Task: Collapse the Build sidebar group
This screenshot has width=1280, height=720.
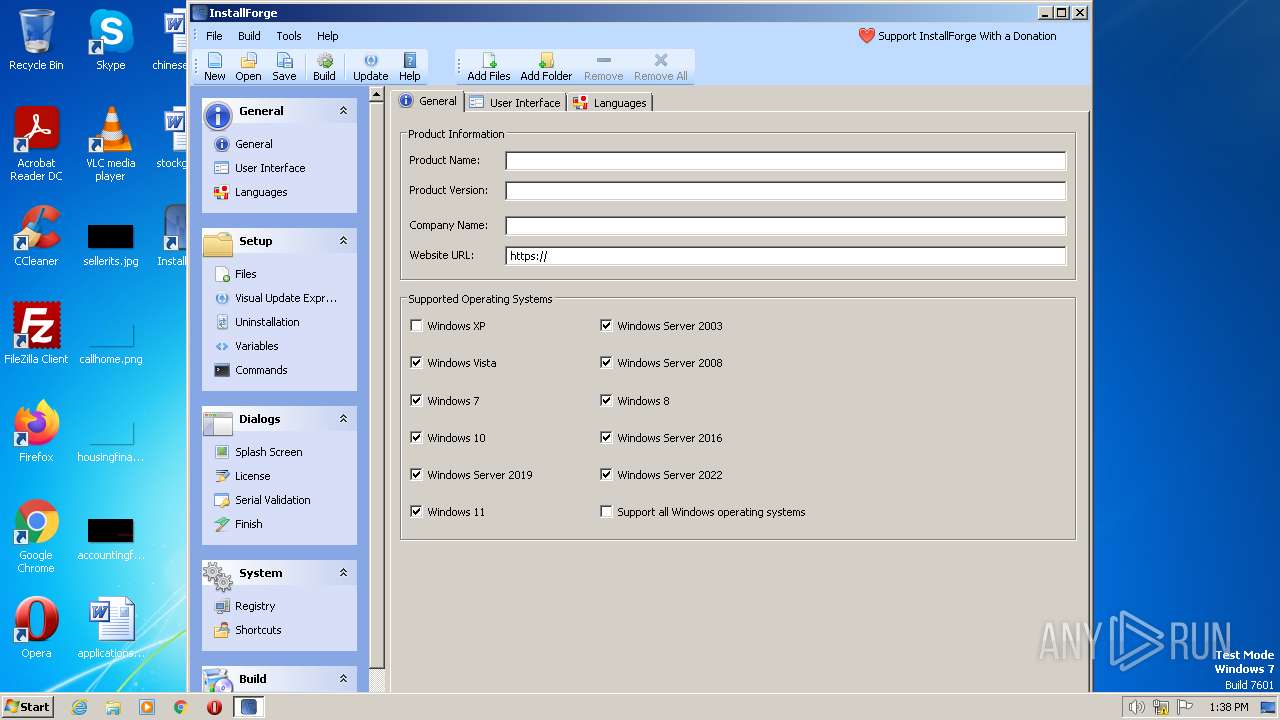Action: pos(343,679)
